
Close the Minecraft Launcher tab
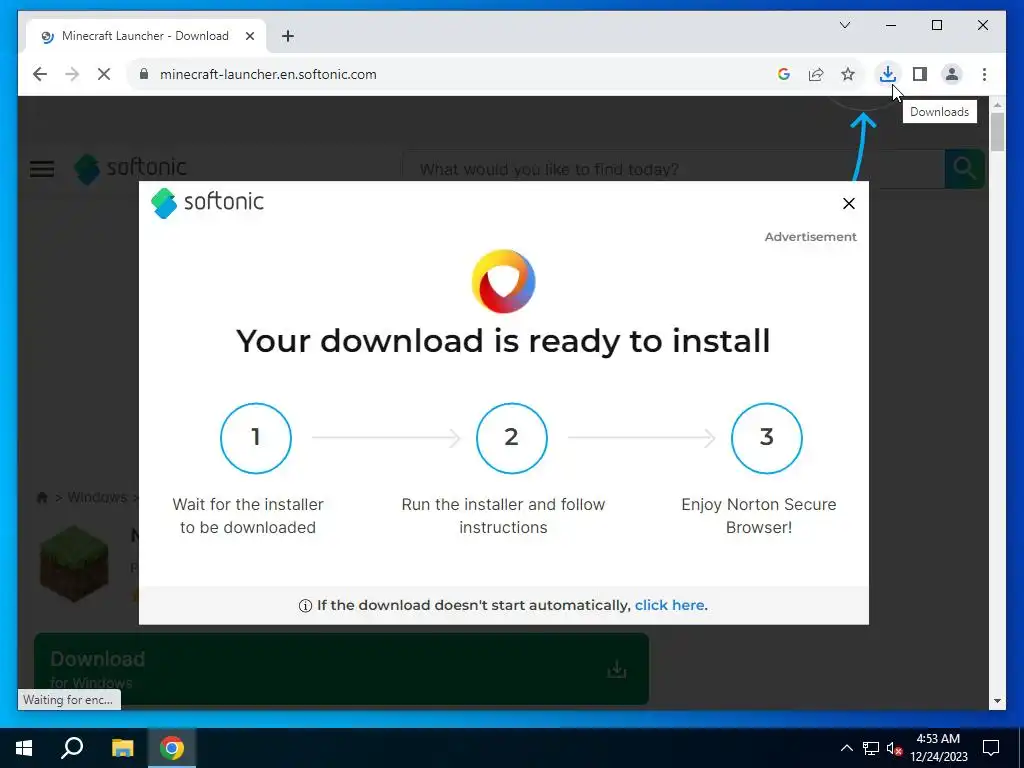[249, 36]
